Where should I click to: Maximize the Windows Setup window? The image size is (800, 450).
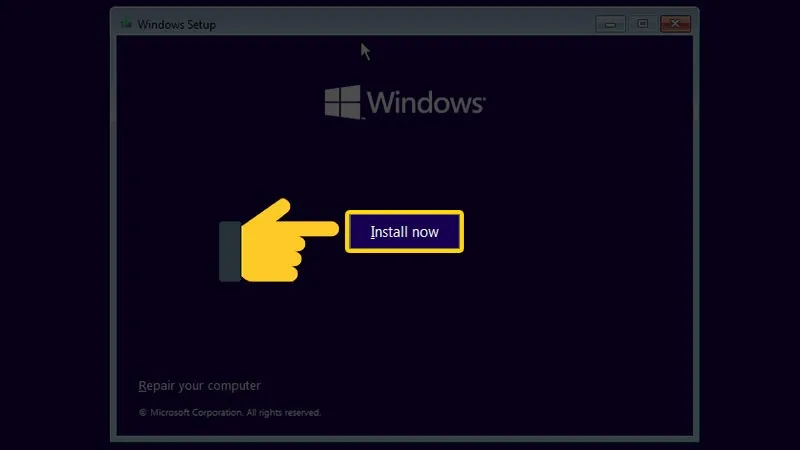coord(642,23)
